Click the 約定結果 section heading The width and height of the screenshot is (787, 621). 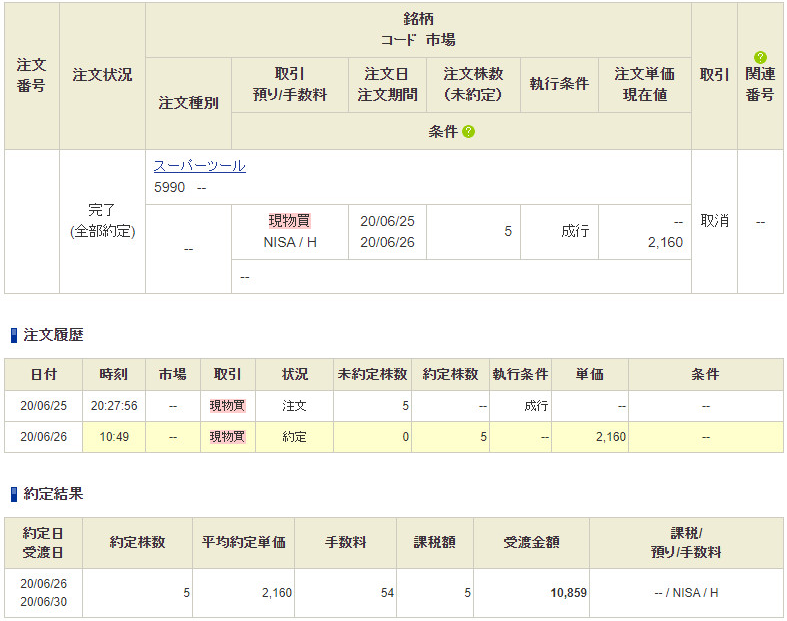(53, 493)
